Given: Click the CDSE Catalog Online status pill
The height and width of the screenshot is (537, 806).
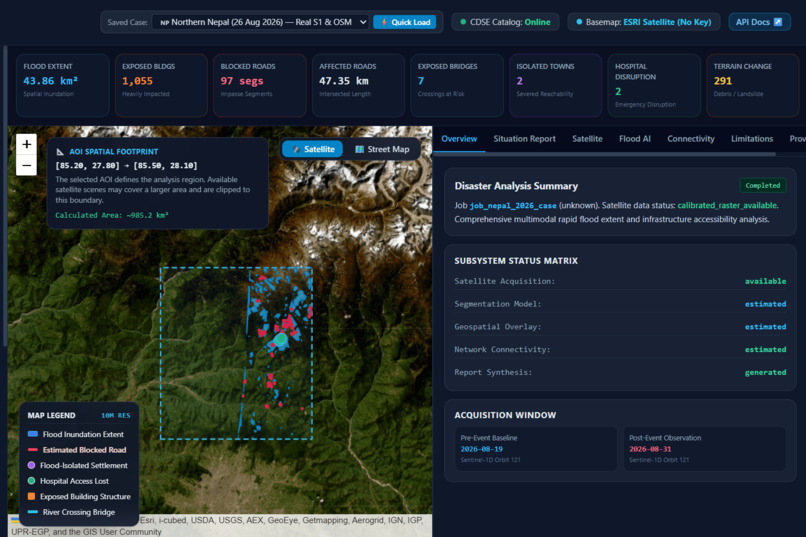Looking at the screenshot, I should [505, 22].
